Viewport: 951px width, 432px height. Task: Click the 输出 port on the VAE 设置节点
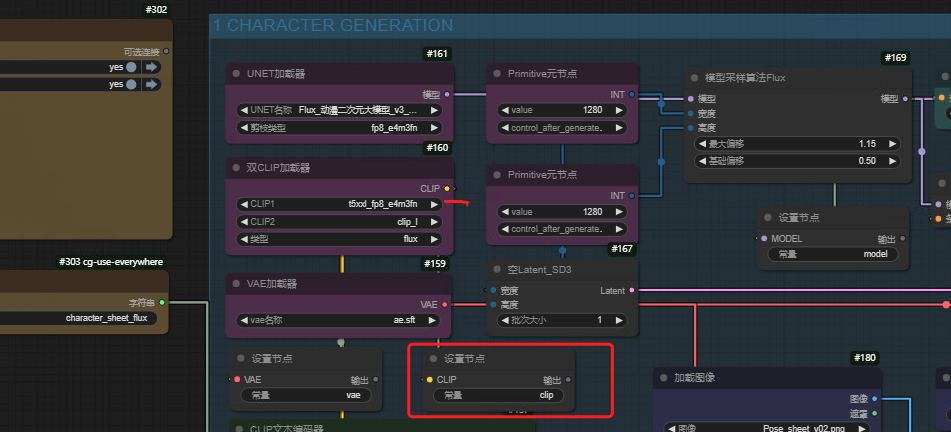click(x=375, y=379)
